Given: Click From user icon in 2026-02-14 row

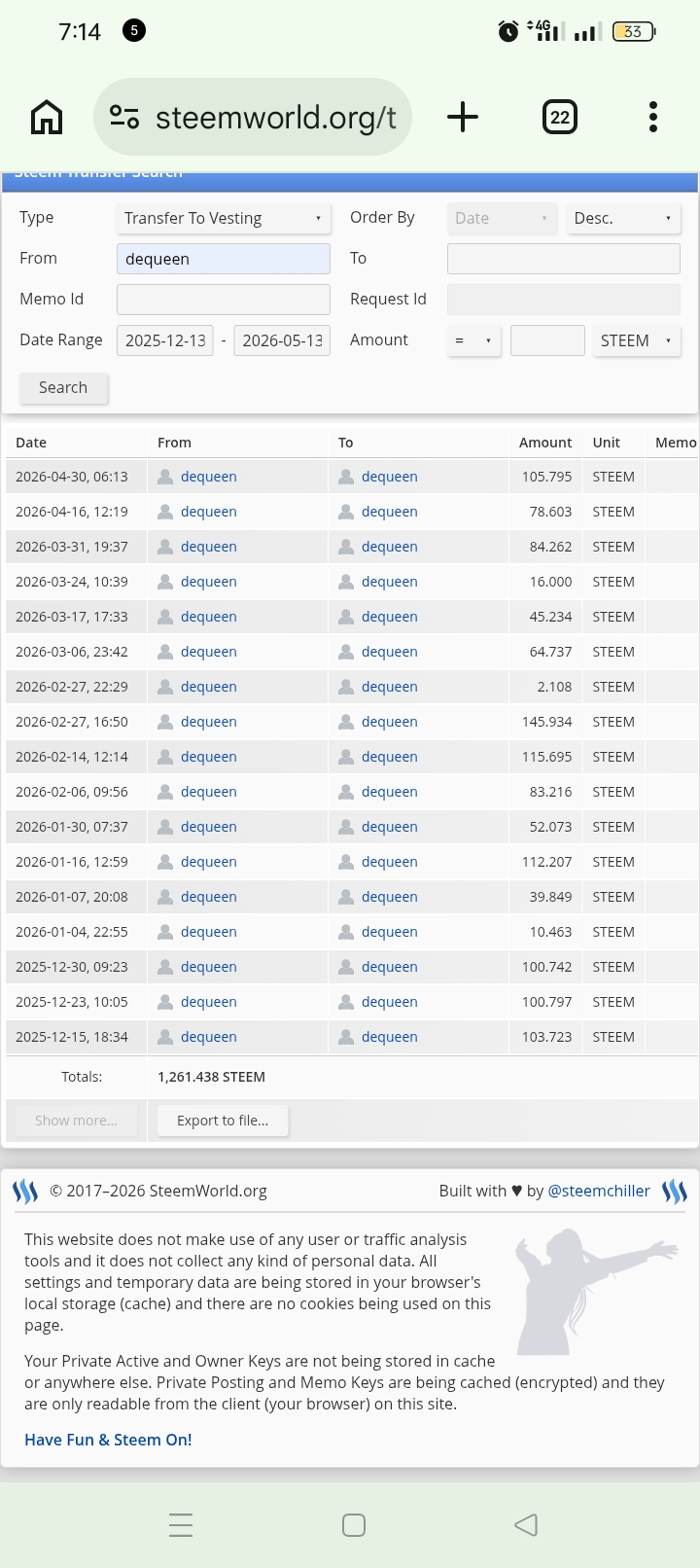Looking at the screenshot, I should coord(165,757).
